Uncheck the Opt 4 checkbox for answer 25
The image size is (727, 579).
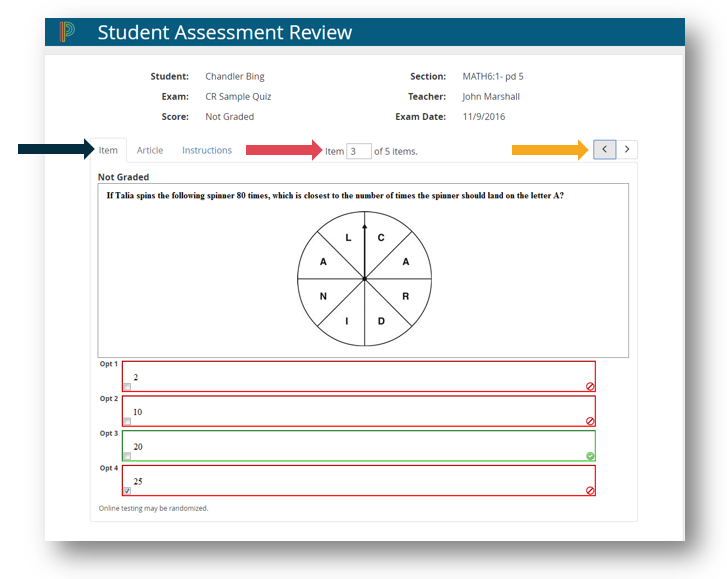point(127,491)
